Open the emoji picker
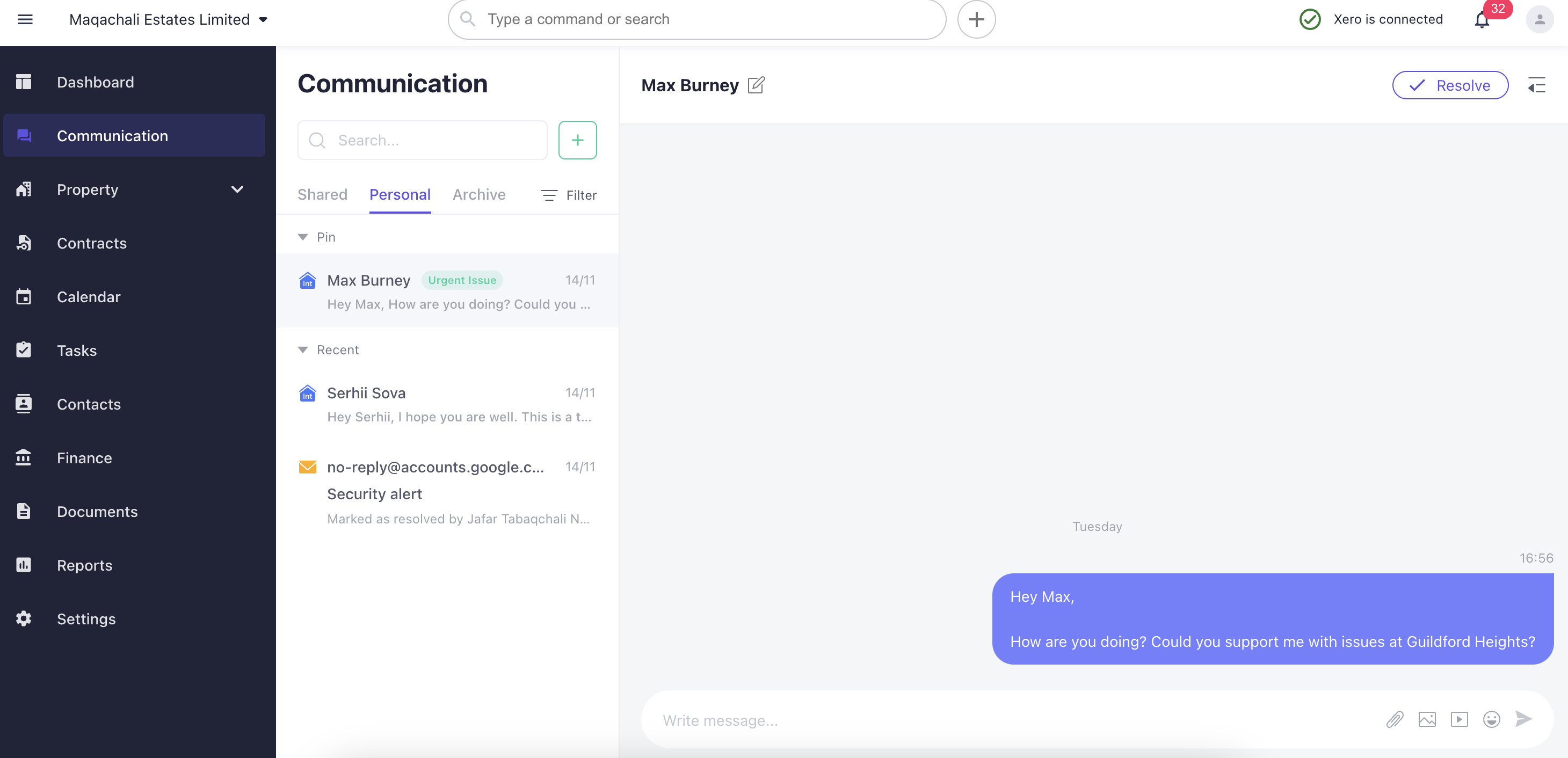 coord(1491,719)
